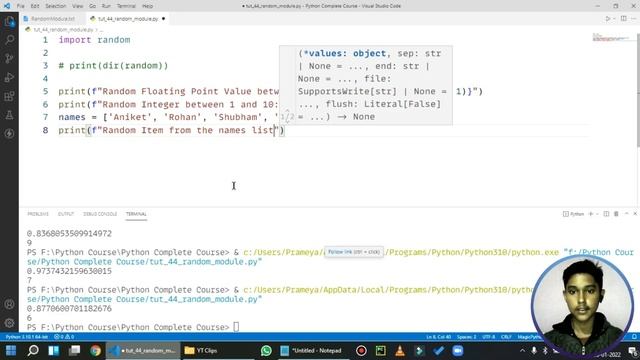Kill terminal with trash icon
Screen dimensions: 640x360
tap(616, 214)
